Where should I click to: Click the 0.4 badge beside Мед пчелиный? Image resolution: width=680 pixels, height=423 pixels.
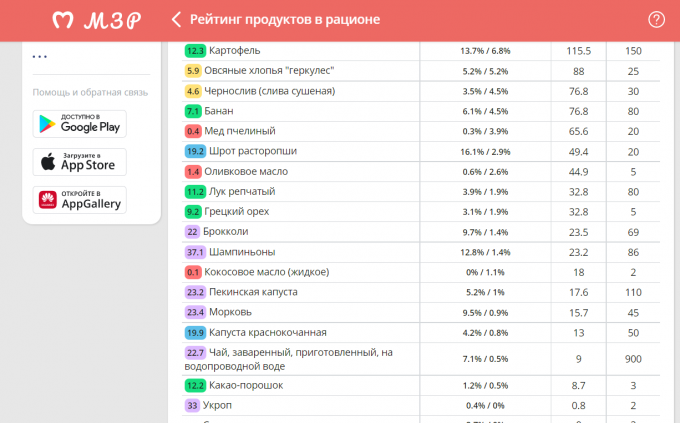point(193,131)
